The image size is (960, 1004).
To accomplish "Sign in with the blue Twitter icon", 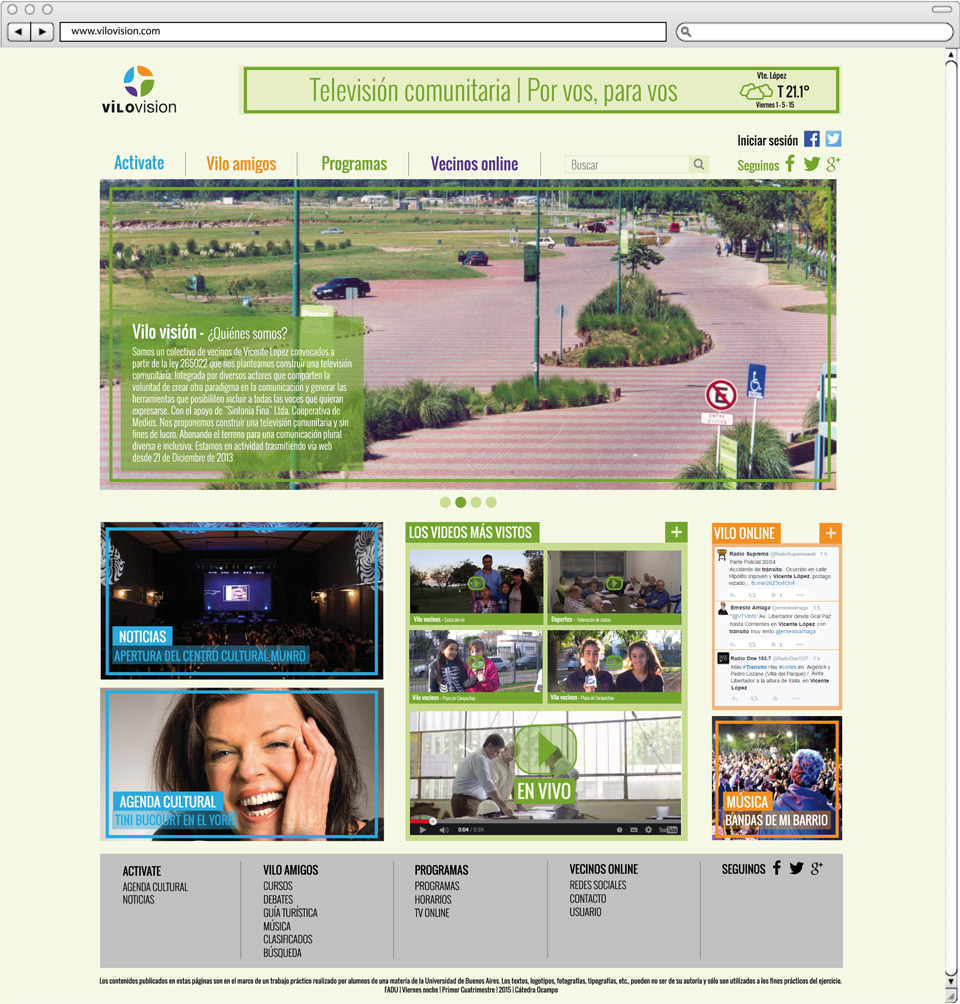I will 833,140.
